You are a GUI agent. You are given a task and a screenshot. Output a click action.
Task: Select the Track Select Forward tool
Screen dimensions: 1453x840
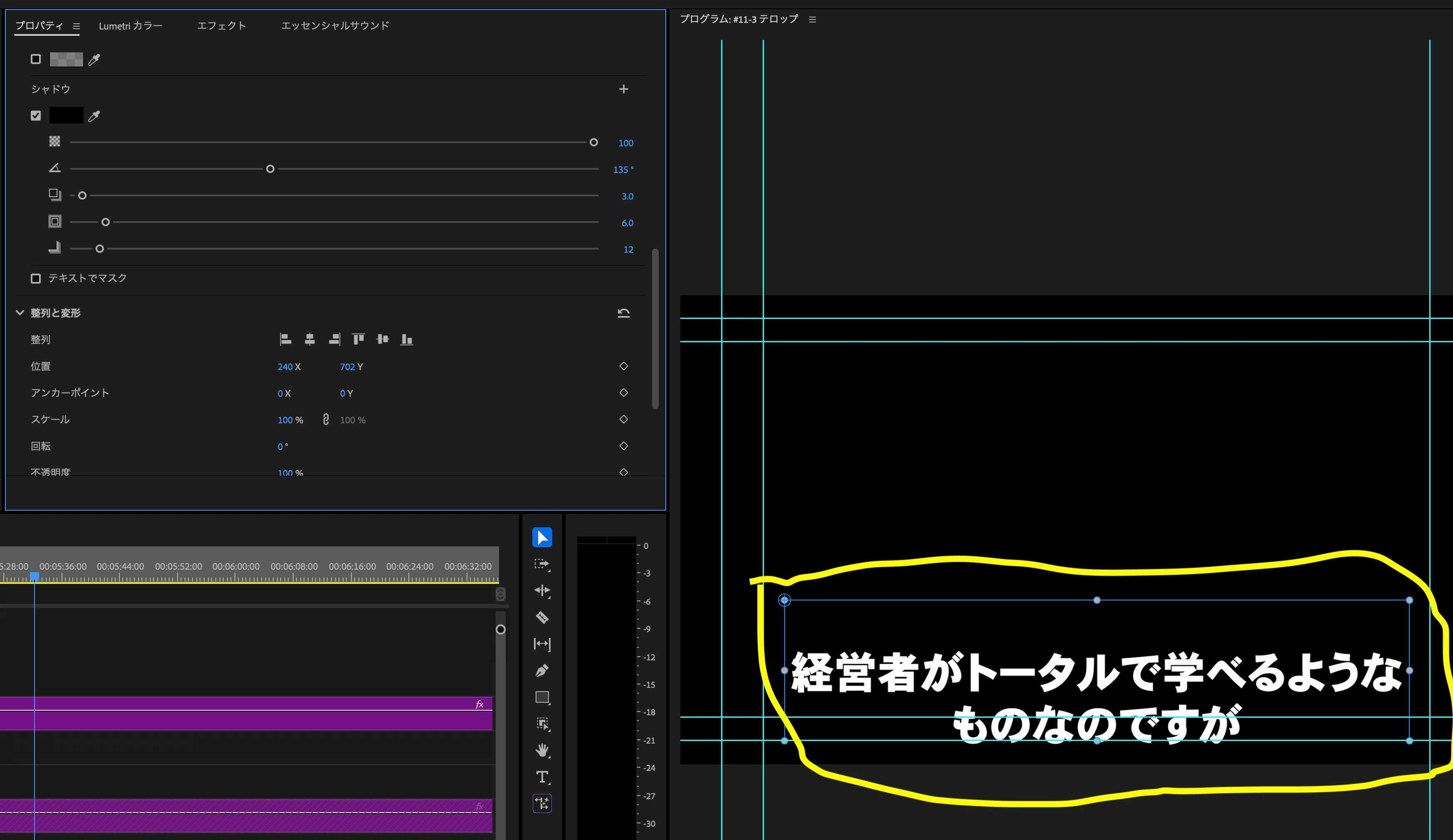click(x=542, y=564)
